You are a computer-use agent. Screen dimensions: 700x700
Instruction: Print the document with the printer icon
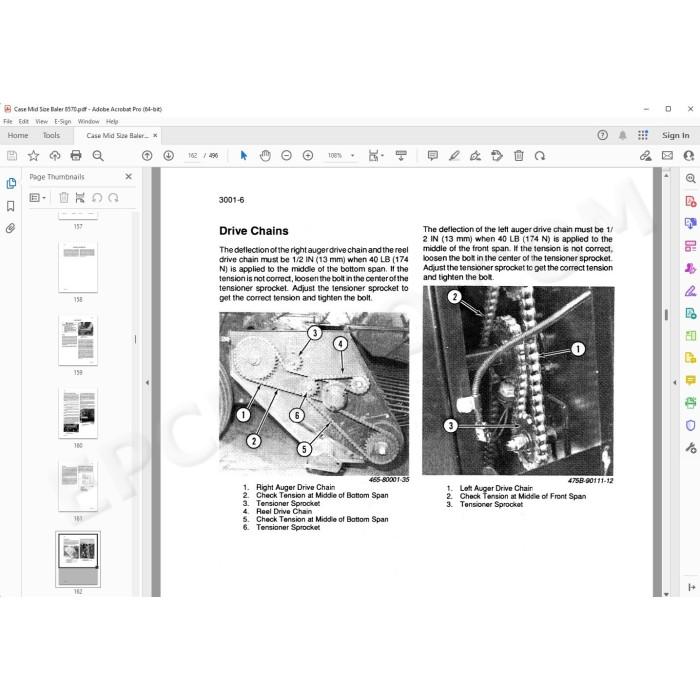tap(76, 155)
